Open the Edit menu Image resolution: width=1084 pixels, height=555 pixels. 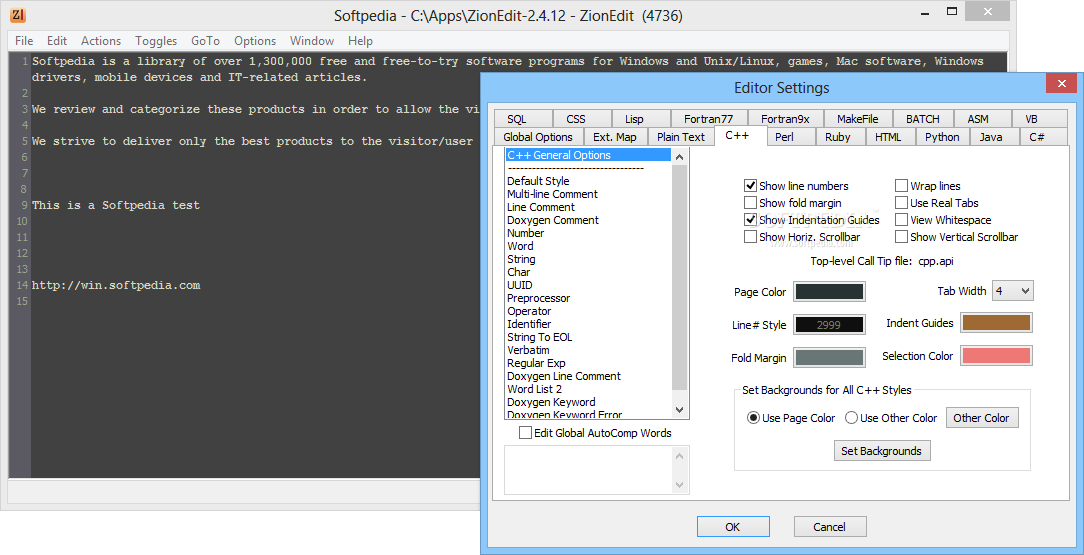pos(57,41)
